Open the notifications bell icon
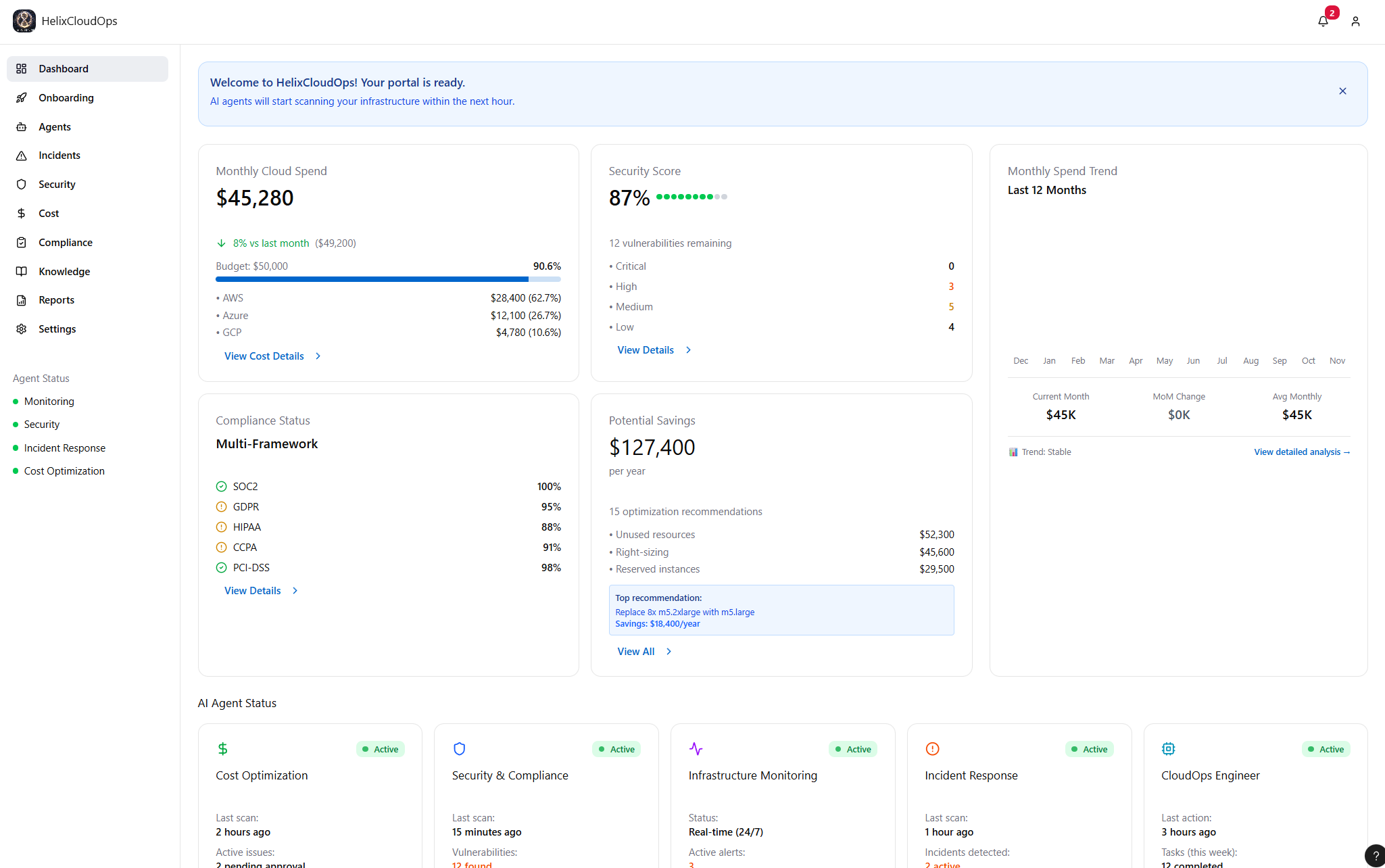Viewport: 1385px width, 868px height. pos(1323,22)
